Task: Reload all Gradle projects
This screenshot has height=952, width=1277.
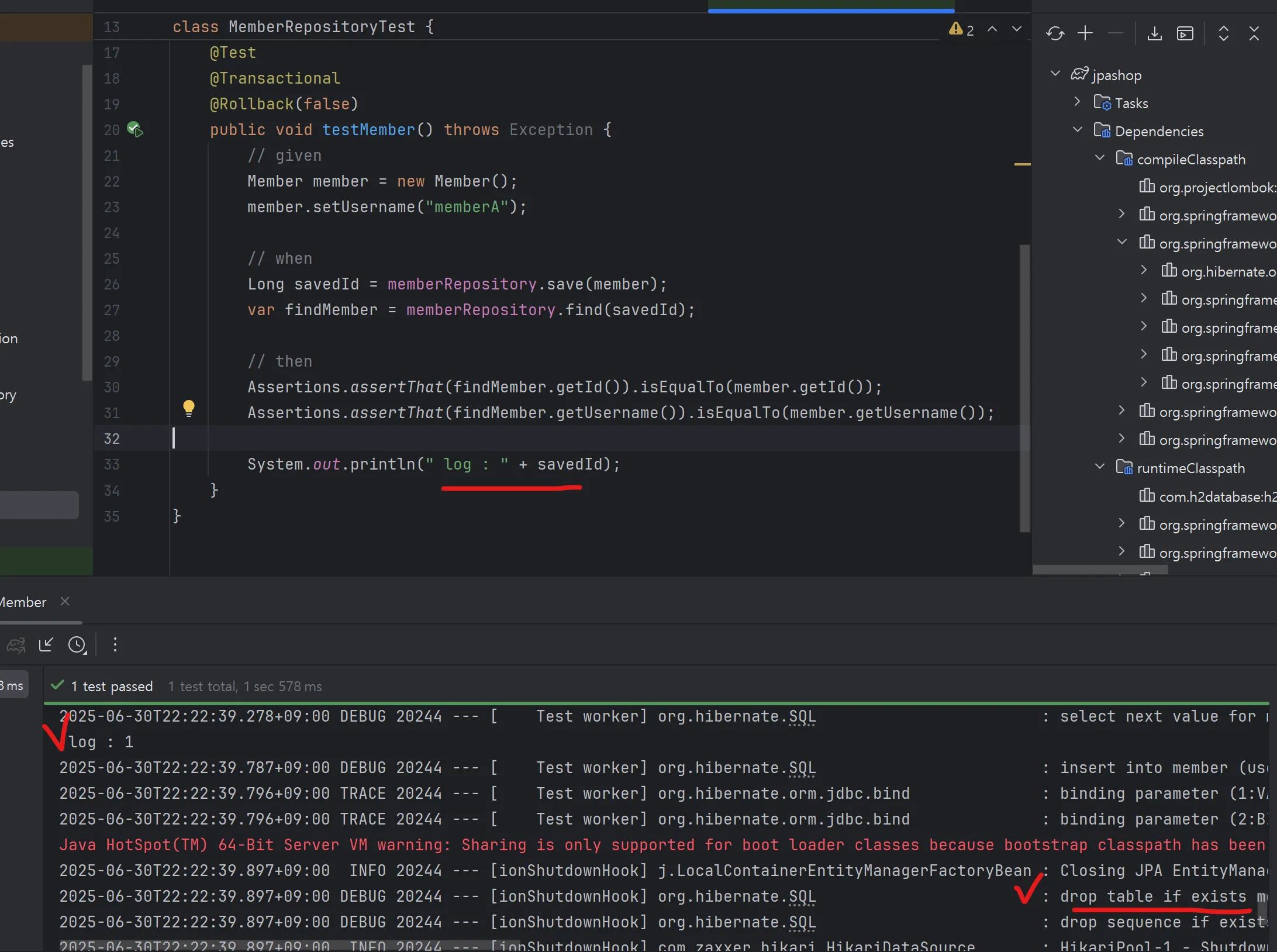Action: pyautogui.click(x=1055, y=33)
